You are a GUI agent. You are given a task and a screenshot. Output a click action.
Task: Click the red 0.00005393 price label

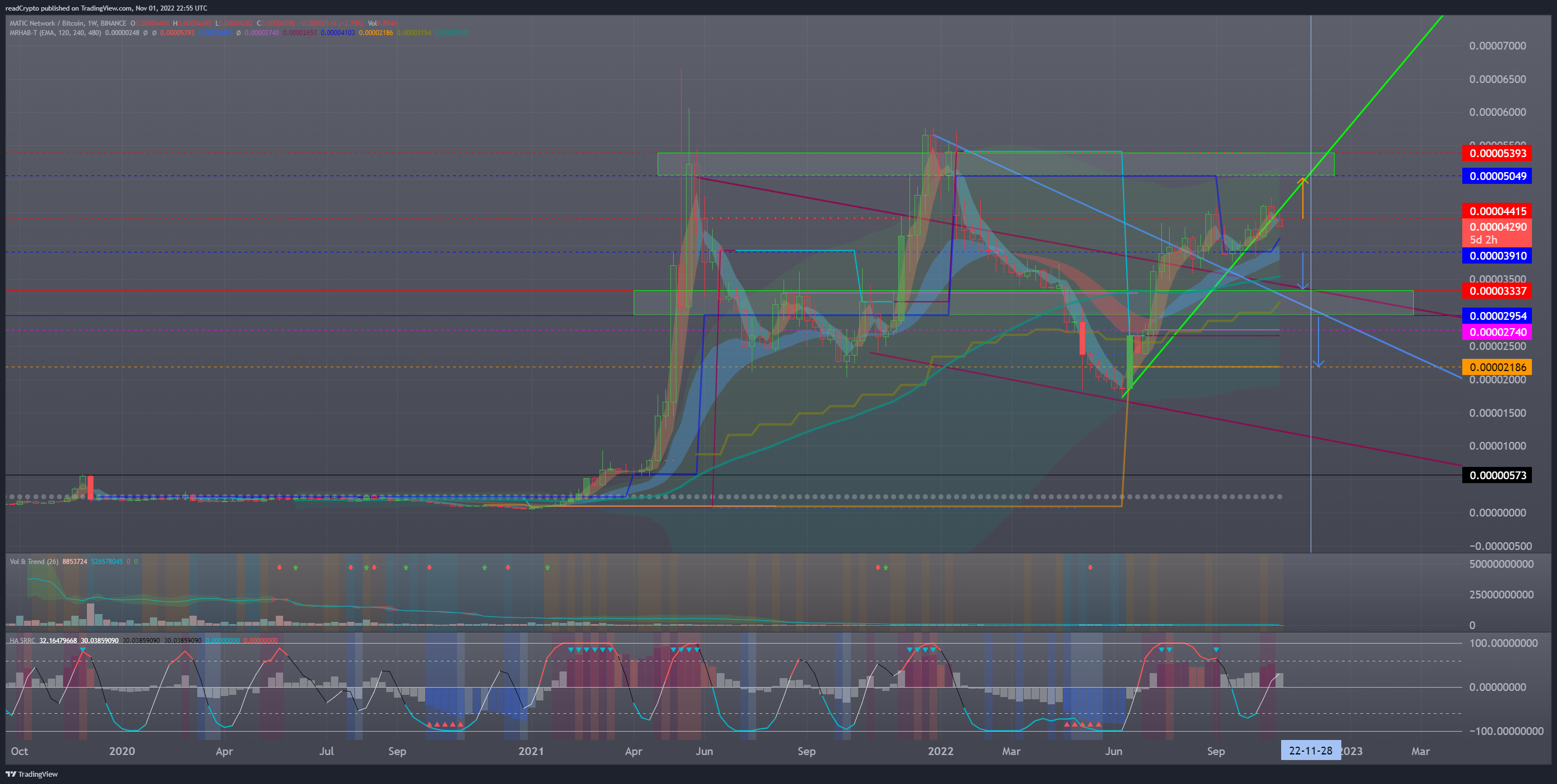coord(1497,153)
